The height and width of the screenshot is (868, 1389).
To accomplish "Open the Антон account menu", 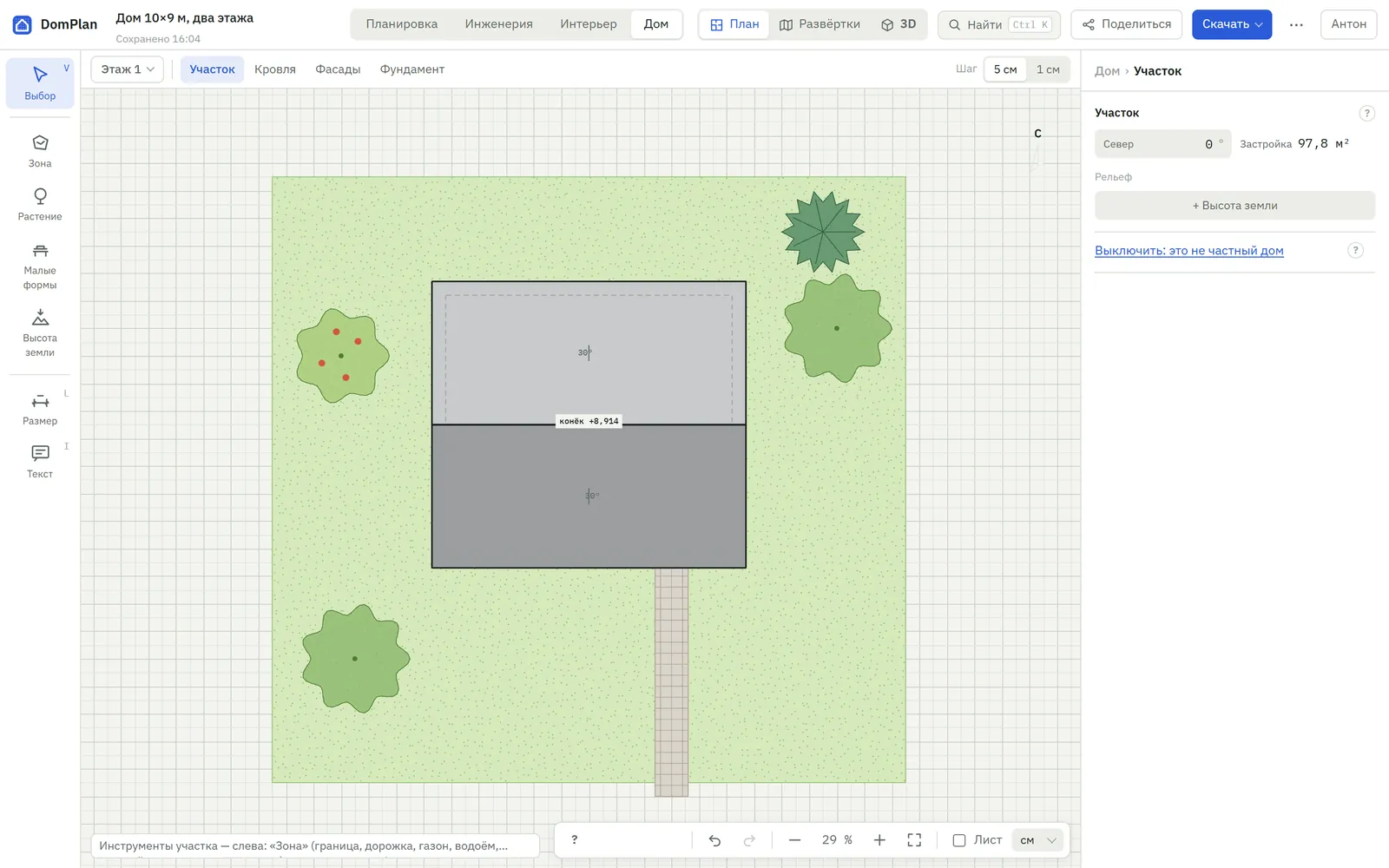I will coord(1348,24).
